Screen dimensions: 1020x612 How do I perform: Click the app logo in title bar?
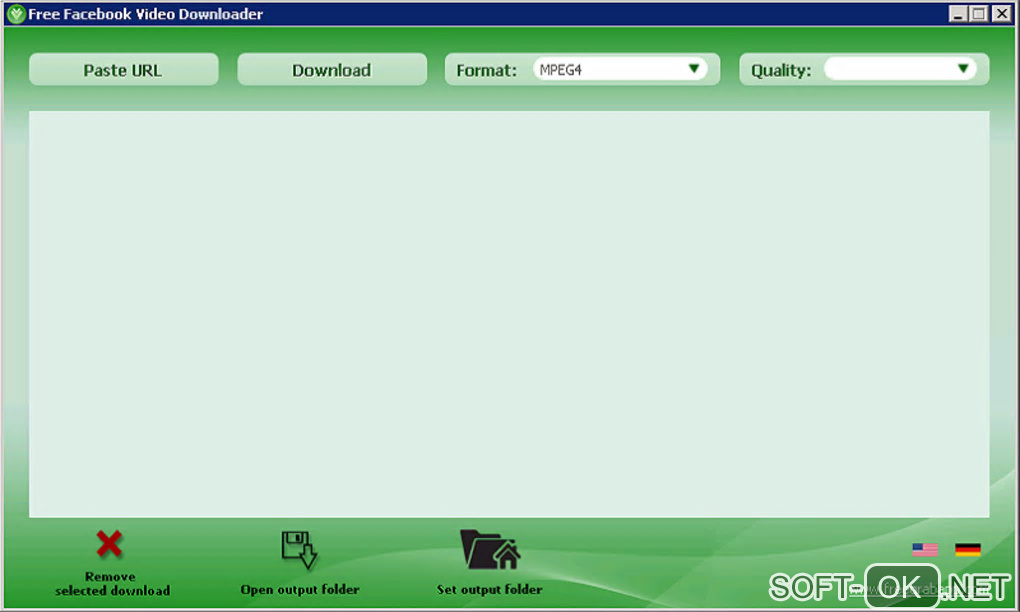click(x=16, y=14)
